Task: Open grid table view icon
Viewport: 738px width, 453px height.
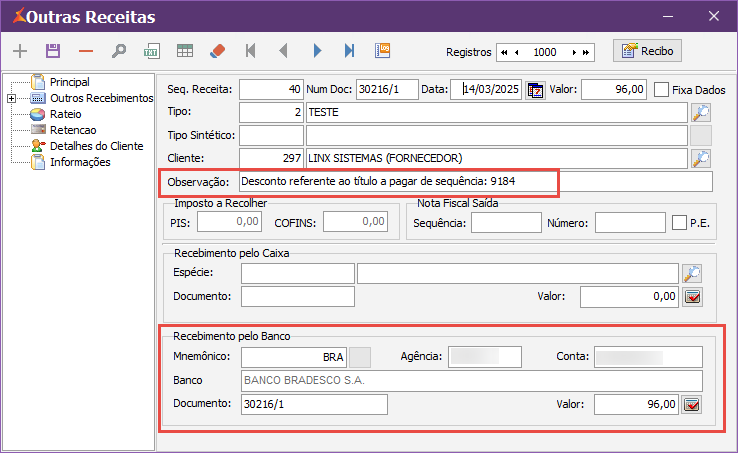Action: (x=184, y=51)
